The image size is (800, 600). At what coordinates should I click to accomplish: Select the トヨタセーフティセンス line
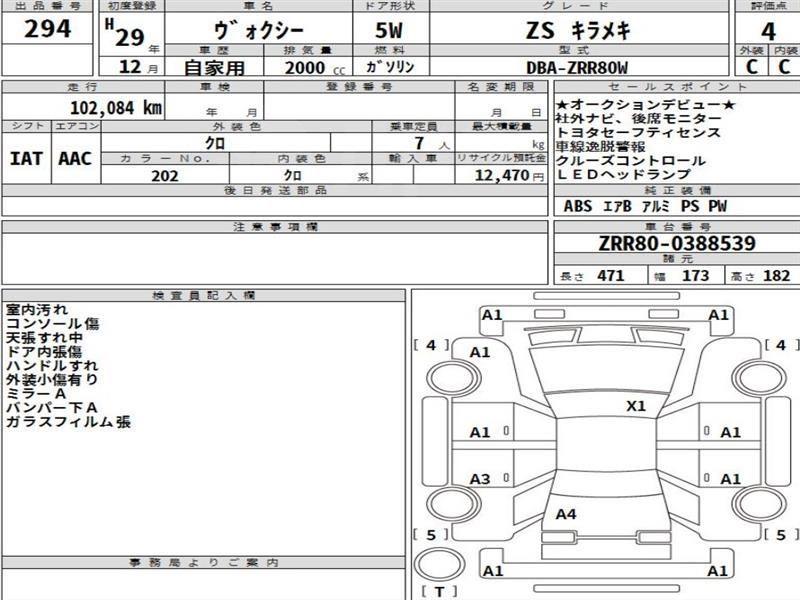point(638,133)
